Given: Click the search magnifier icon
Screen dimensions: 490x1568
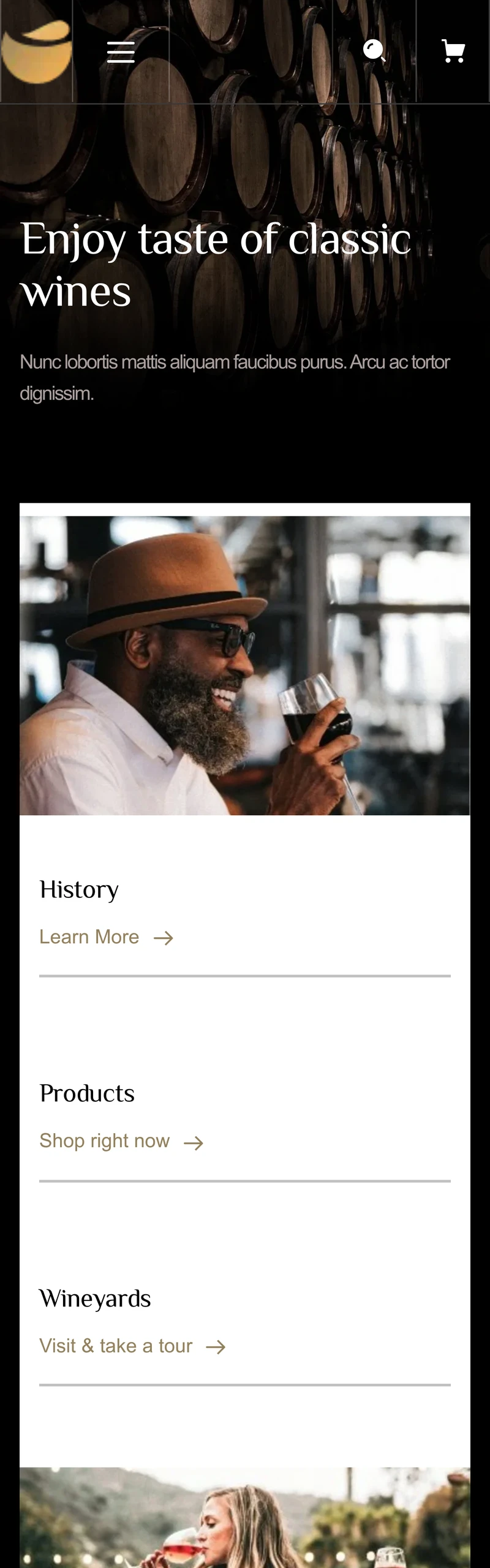Looking at the screenshot, I should click(374, 51).
